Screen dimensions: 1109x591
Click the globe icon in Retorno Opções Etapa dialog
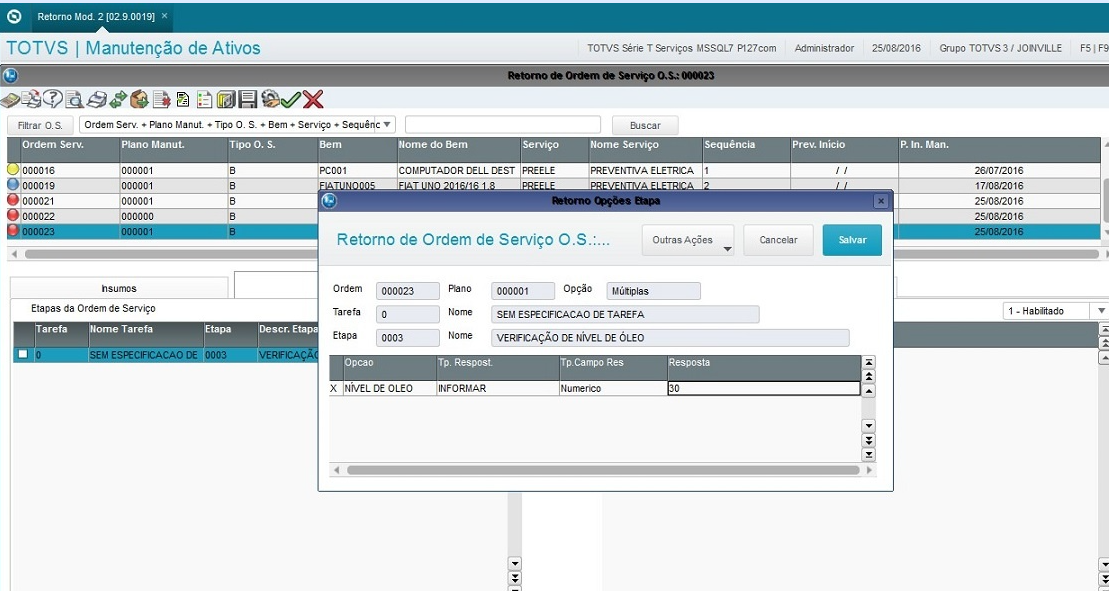click(329, 201)
